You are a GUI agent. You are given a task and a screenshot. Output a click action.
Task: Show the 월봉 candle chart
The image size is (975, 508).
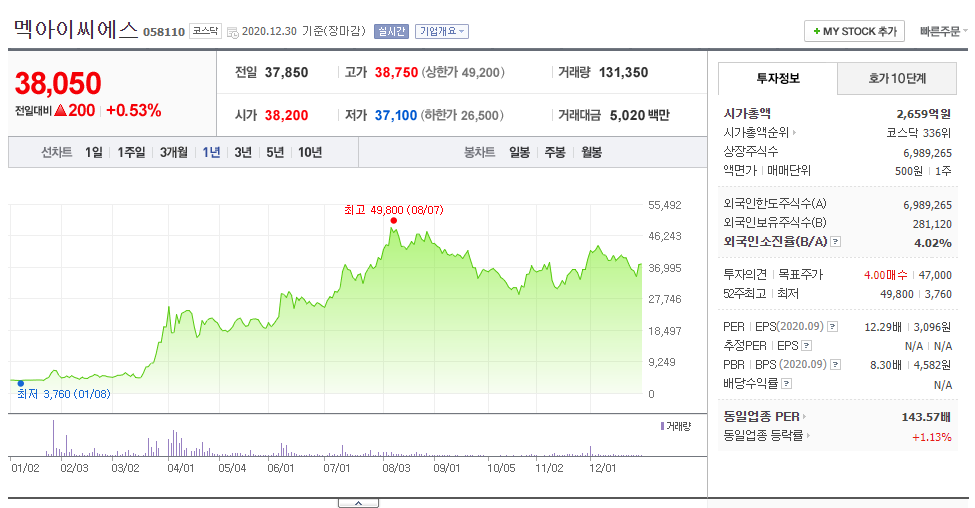(591, 152)
